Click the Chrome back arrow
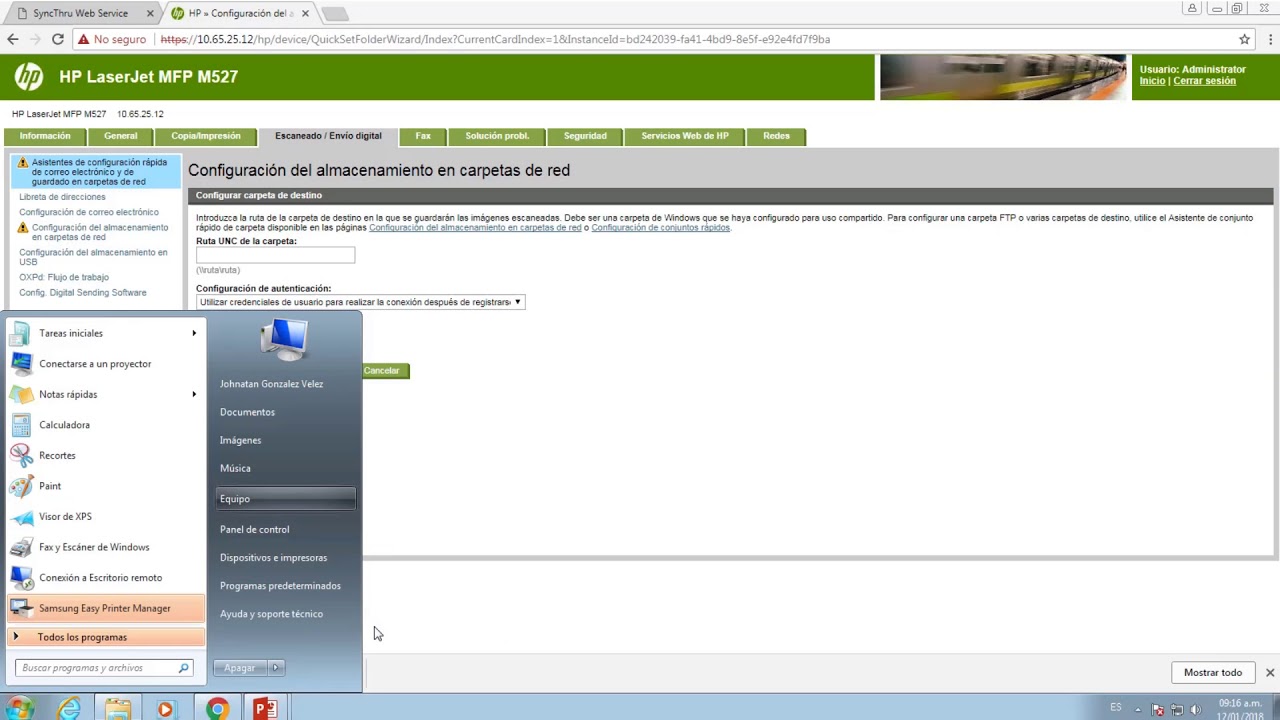Screen dimensions: 1280x720 13,39
